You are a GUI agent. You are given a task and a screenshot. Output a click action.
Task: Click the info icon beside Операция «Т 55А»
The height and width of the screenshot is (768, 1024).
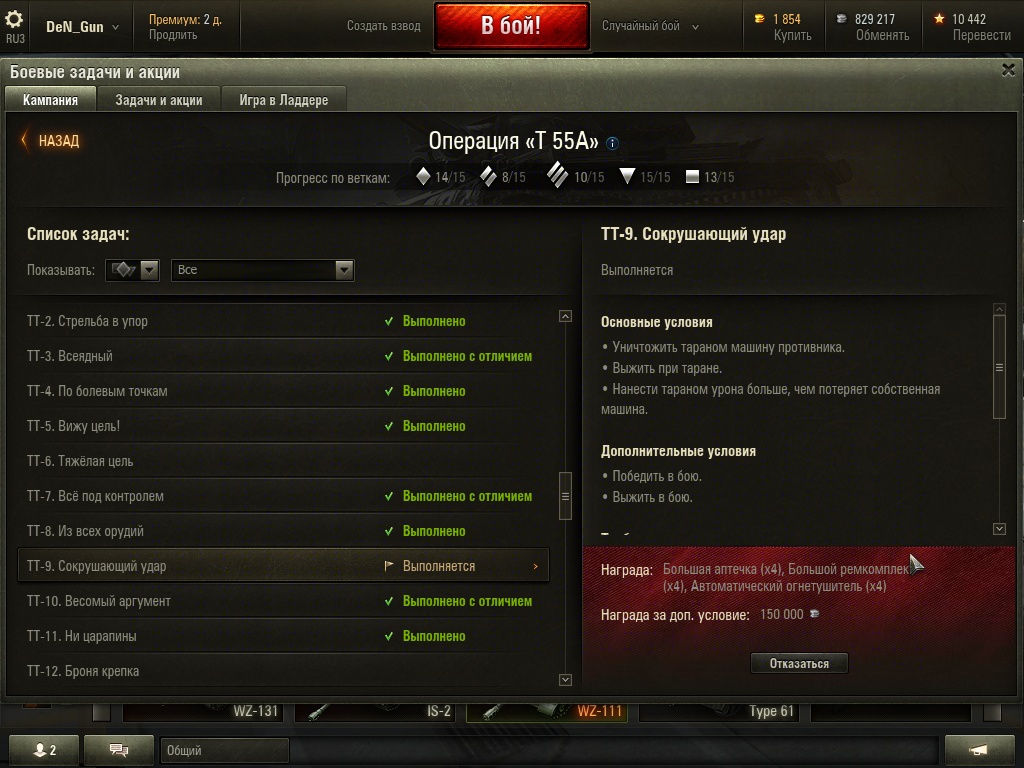click(612, 143)
